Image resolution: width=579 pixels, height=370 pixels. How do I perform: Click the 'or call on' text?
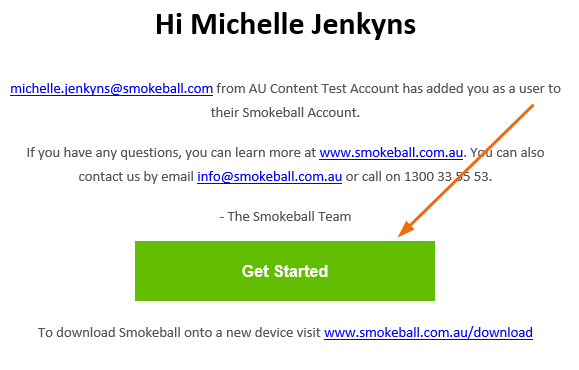point(373,177)
